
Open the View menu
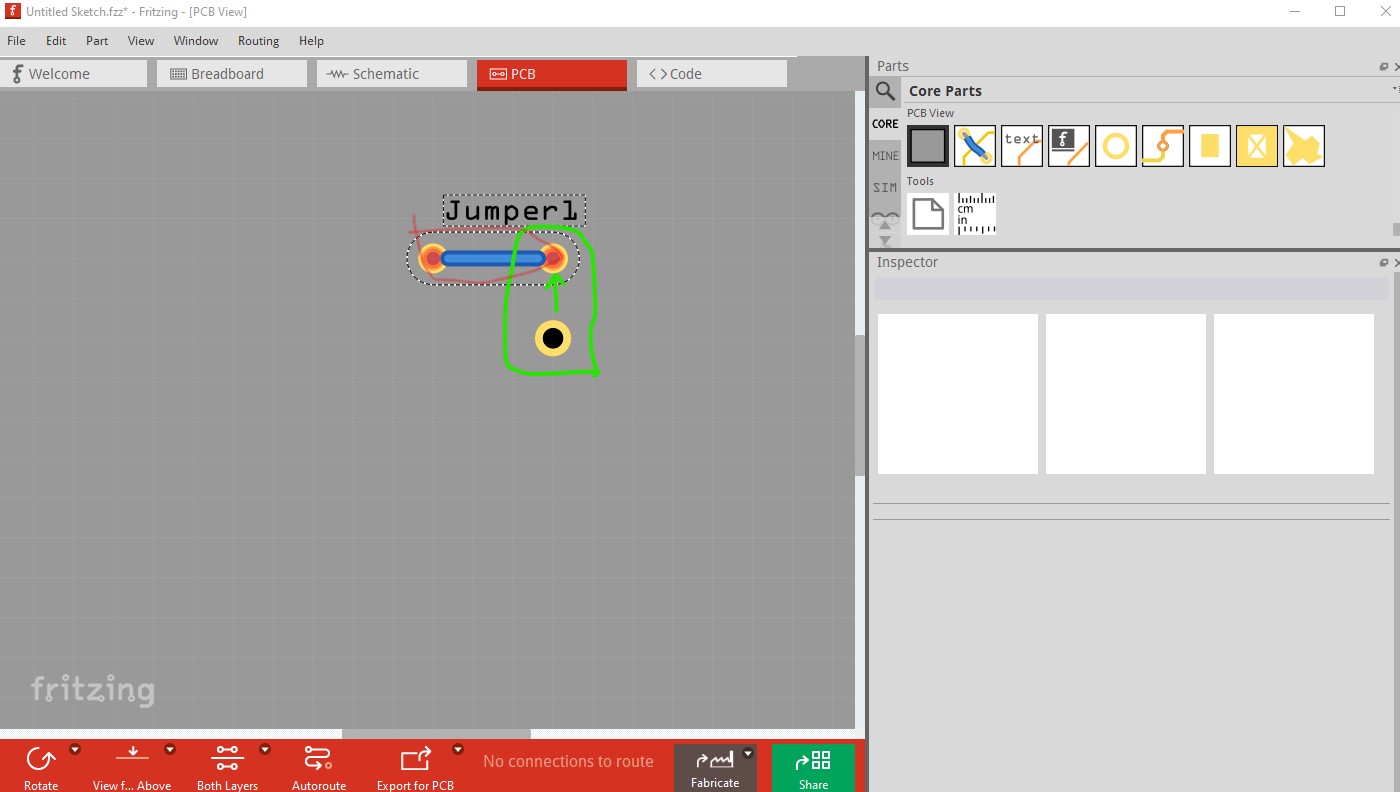(x=141, y=41)
